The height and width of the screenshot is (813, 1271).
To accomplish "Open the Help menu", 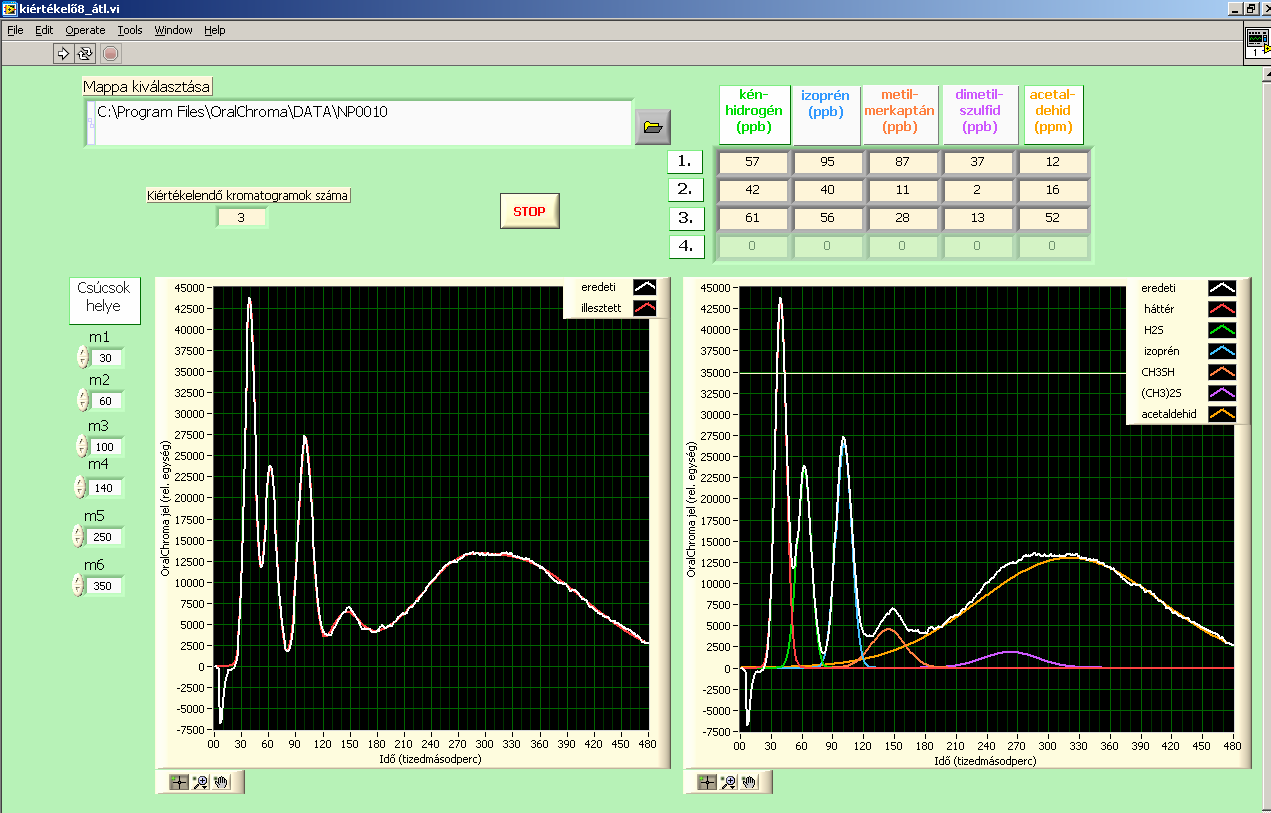I will click(215, 30).
